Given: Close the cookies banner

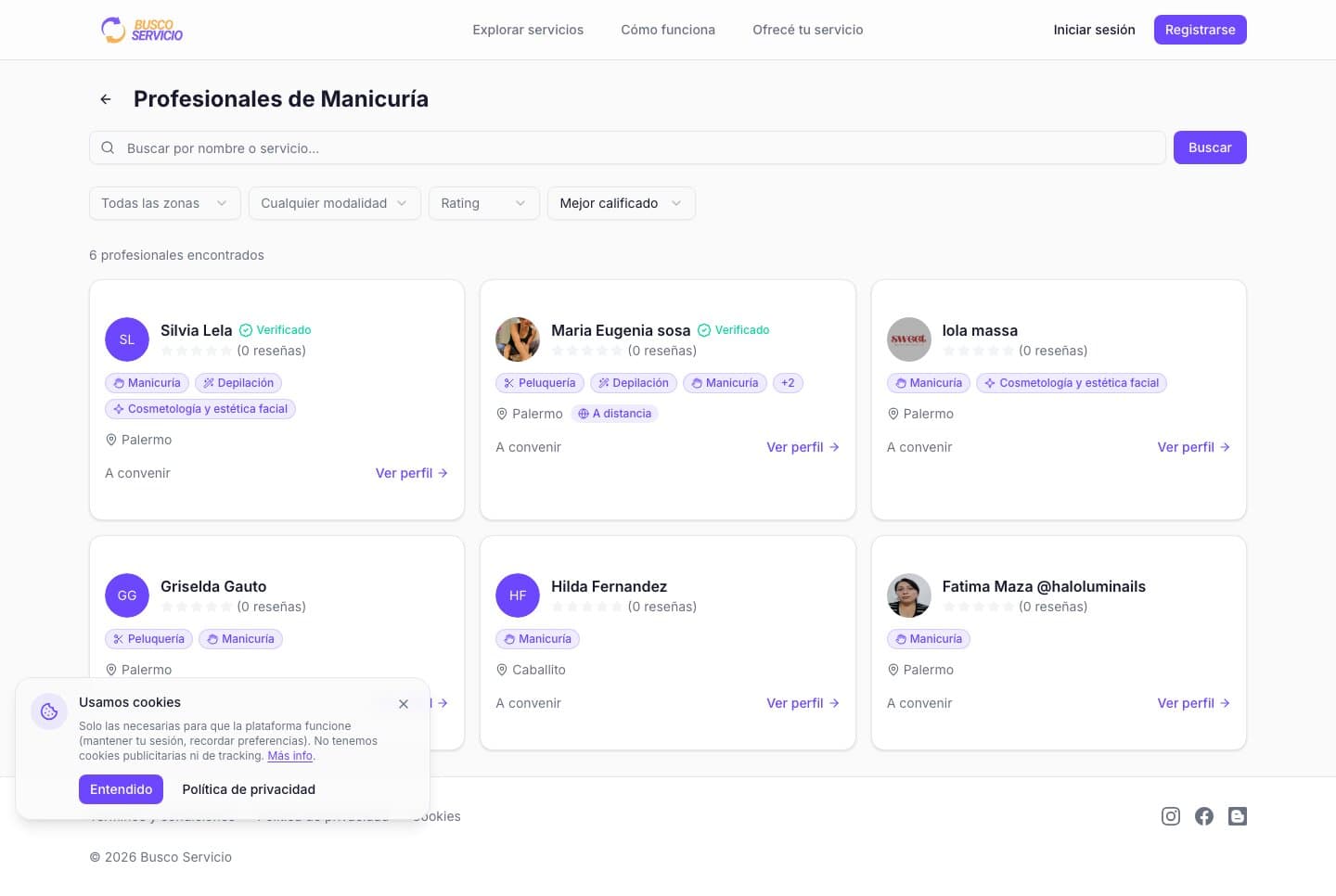Looking at the screenshot, I should coord(404,704).
